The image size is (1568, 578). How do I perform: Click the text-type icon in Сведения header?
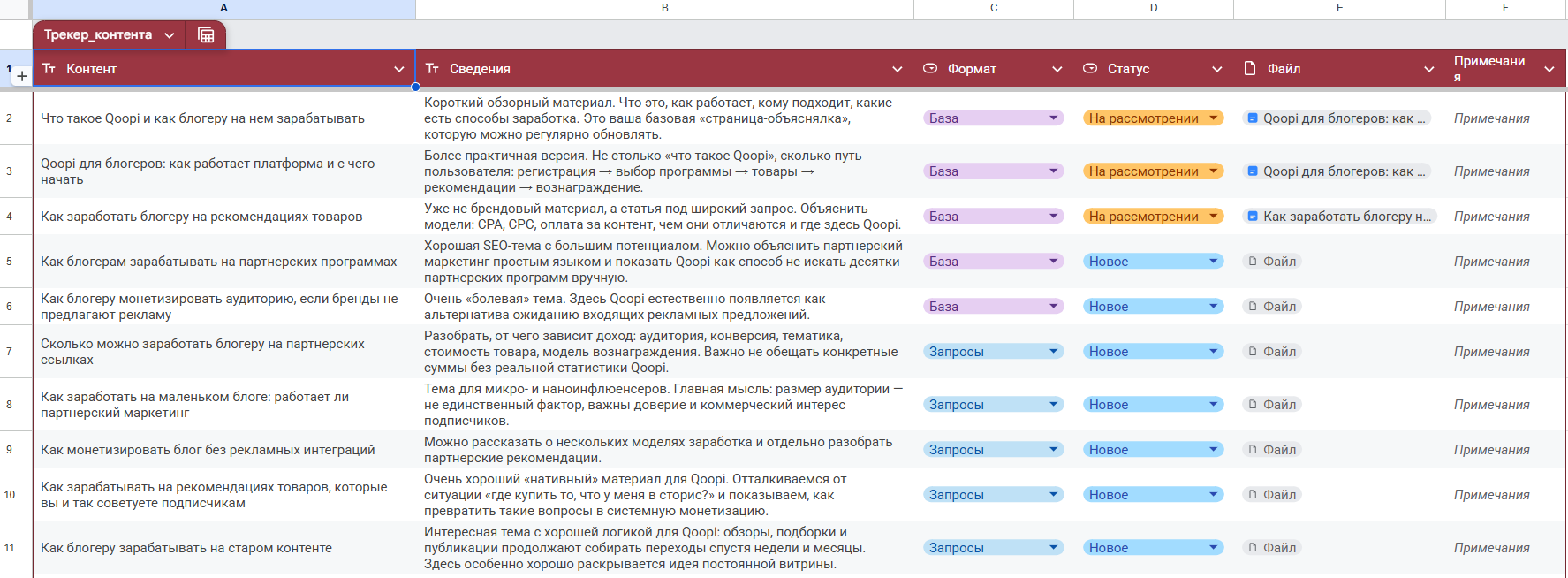click(432, 69)
